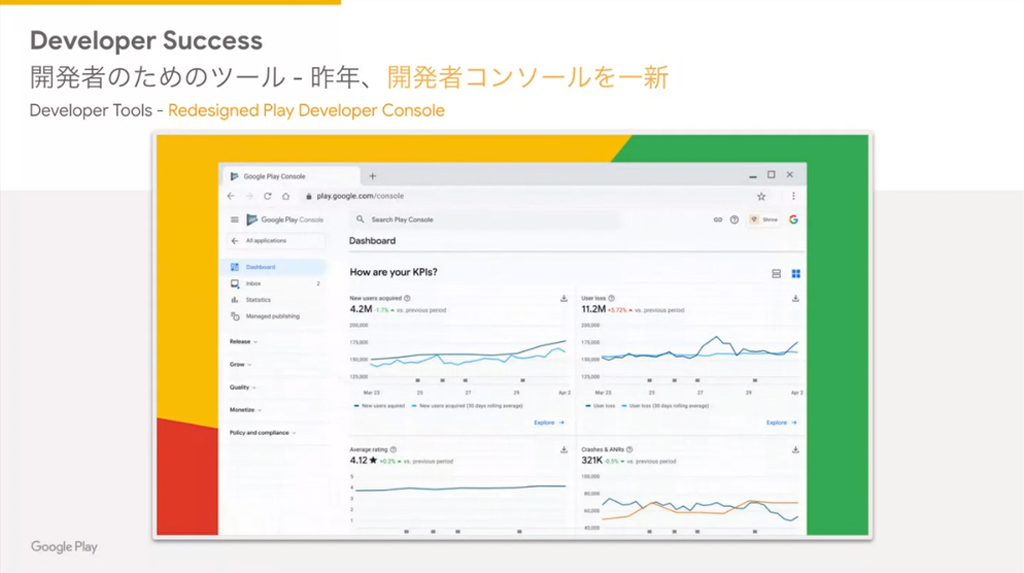The image size is (1024, 573).
Task: Download the User loss chart
Action: click(795, 299)
